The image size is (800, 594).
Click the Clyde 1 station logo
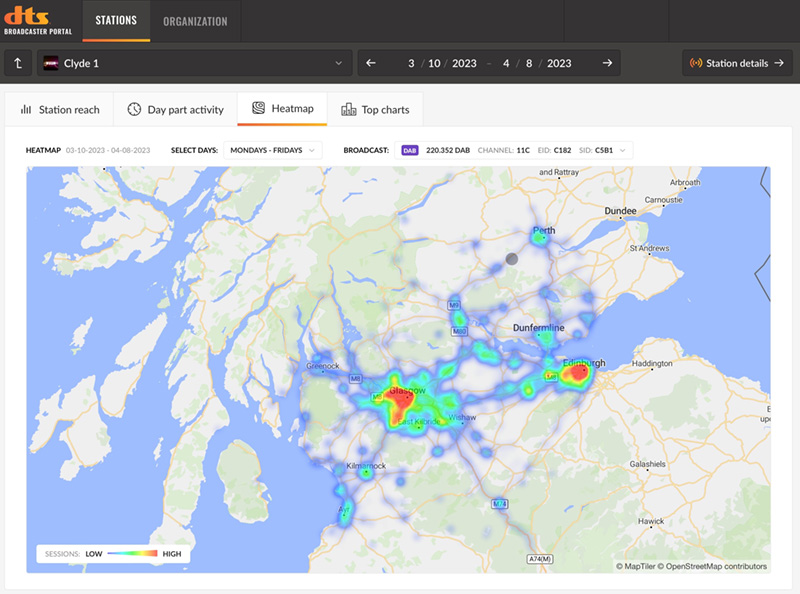(50, 63)
